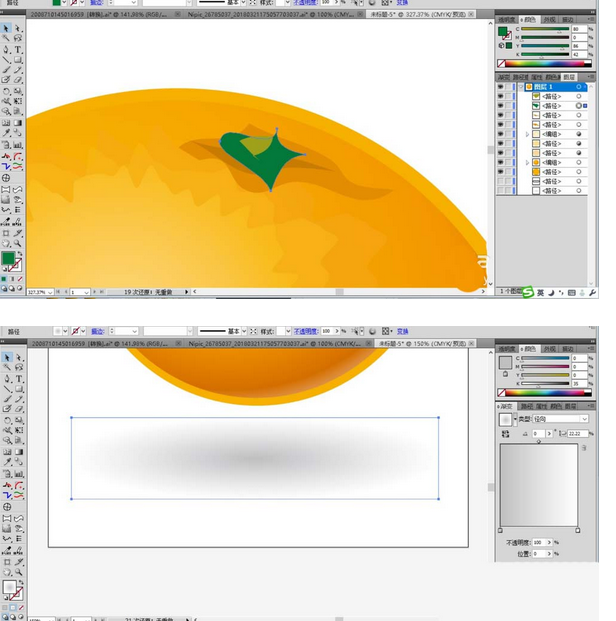
Task: Choose the Line Segment tool in upper window
Action: [6, 60]
